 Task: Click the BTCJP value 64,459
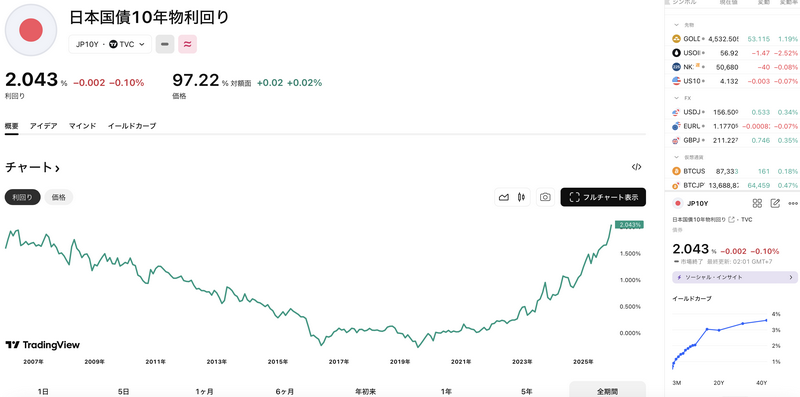tap(758, 185)
